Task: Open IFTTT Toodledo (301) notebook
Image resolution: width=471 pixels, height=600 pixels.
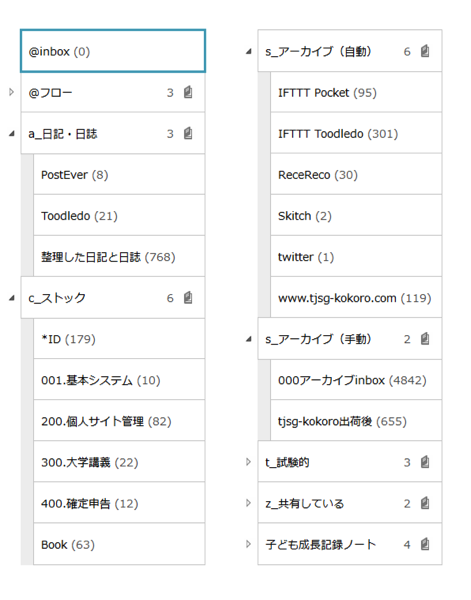Action: pos(356,133)
